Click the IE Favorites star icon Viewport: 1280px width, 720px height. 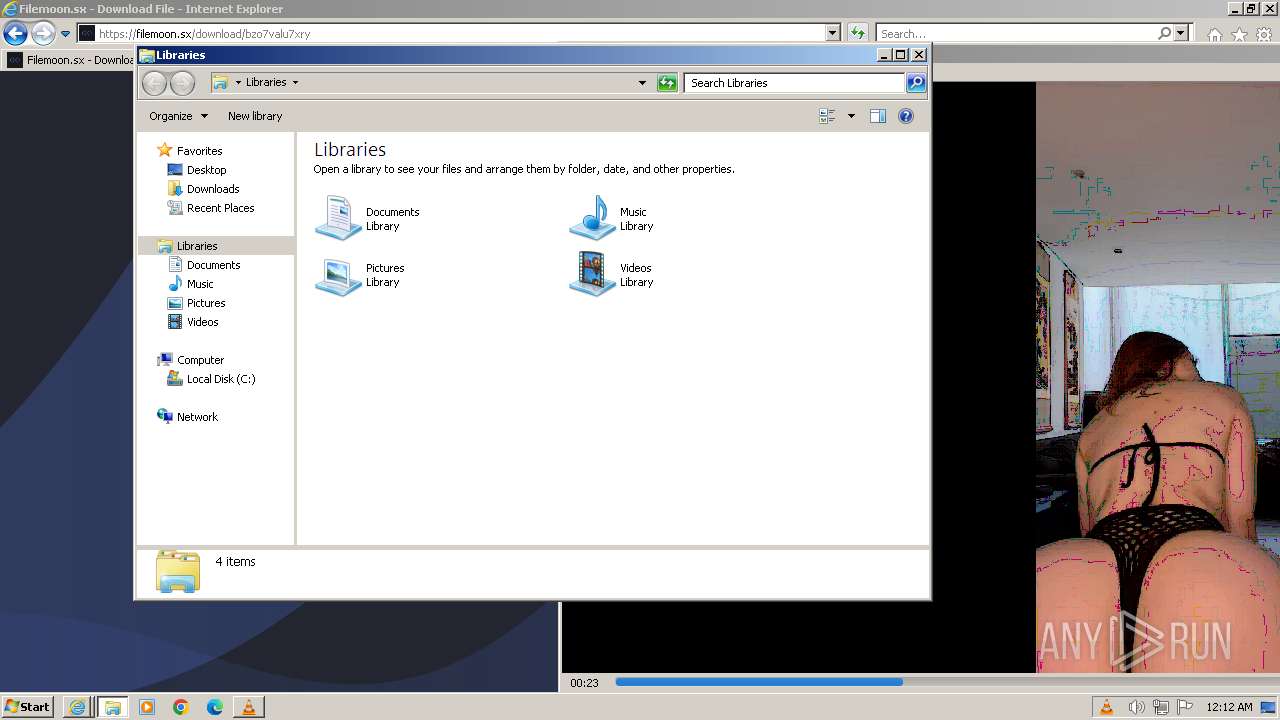point(1239,34)
